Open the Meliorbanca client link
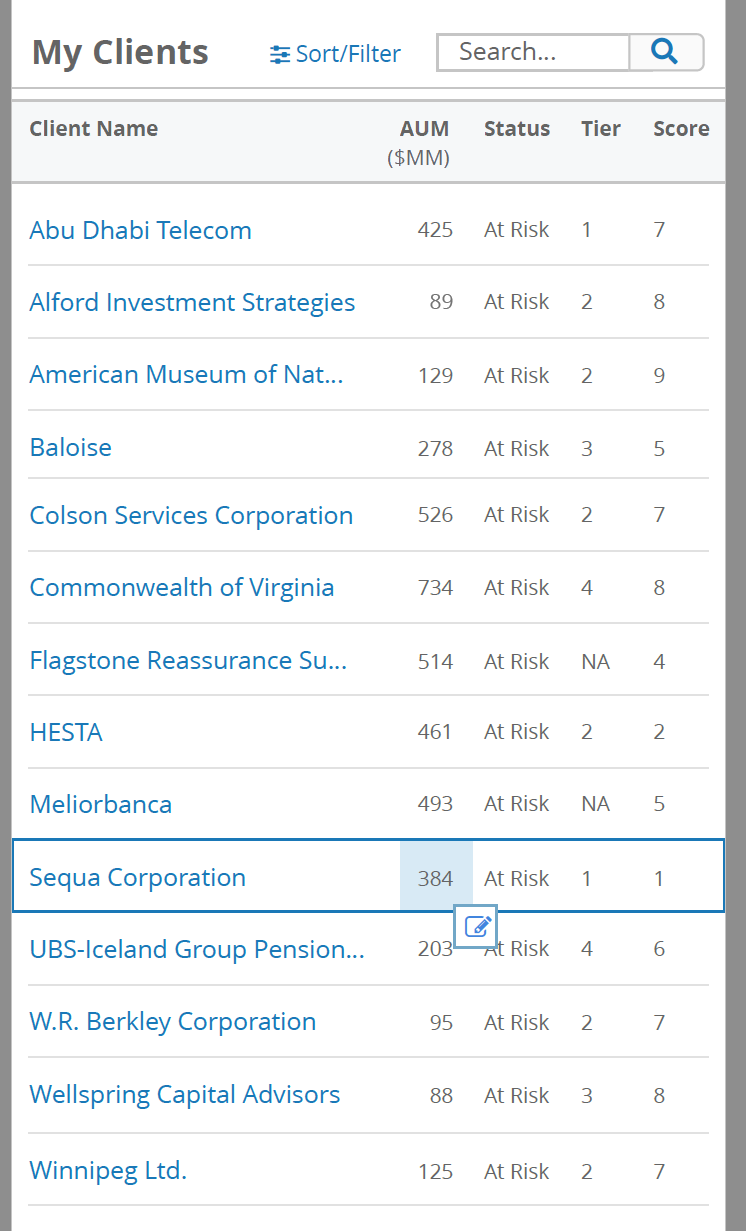Viewport: 746px width, 1231px height. pos(101,804)
